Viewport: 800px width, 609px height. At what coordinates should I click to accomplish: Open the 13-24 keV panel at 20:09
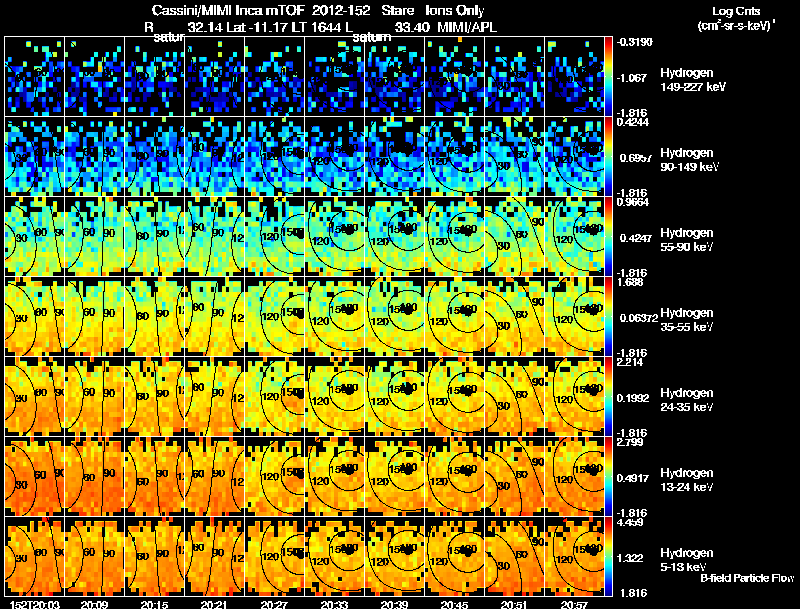(94, 477)
